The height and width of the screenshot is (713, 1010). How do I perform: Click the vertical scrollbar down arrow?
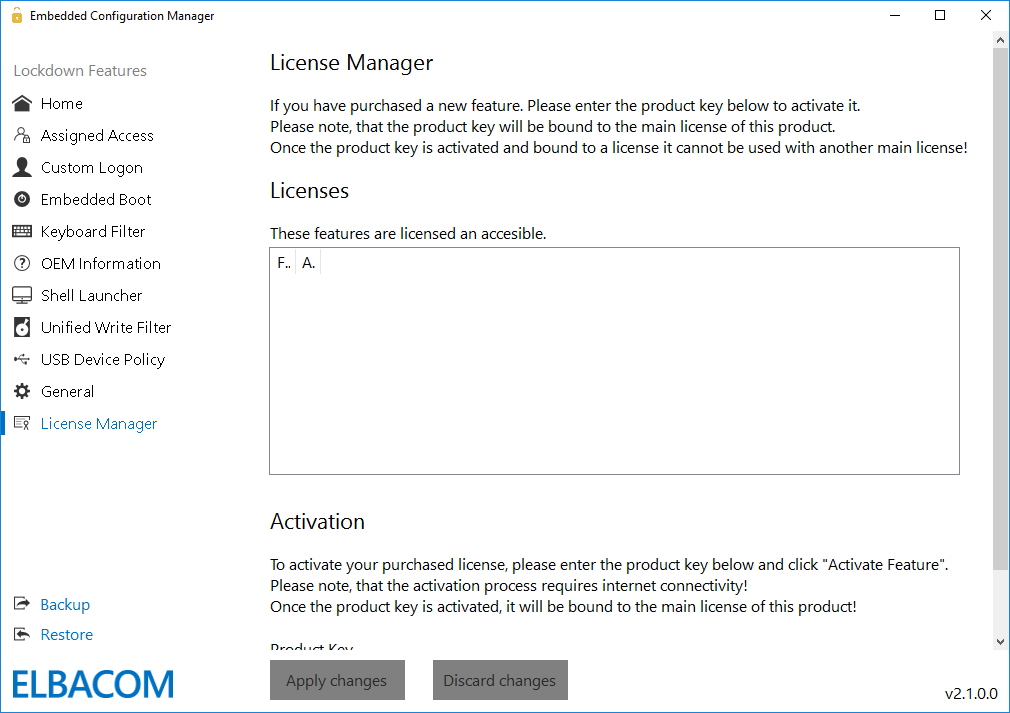point(1000,641)
